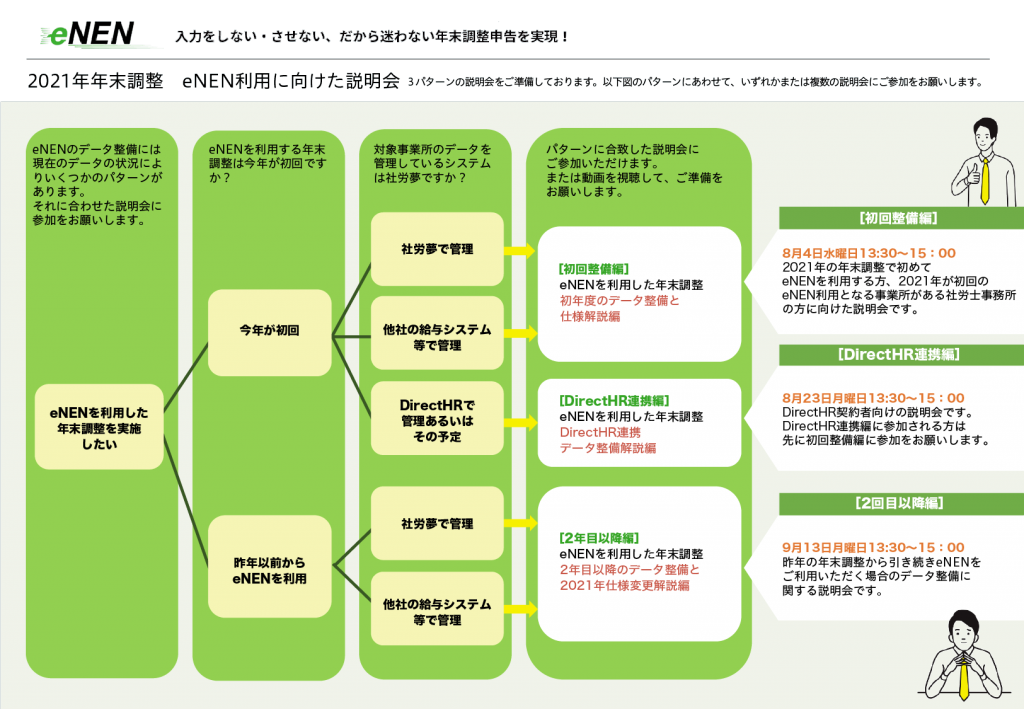Screen dimensions: 1024x709
Task: Open the [2年目以降編] white card
Action: [639, 563]
